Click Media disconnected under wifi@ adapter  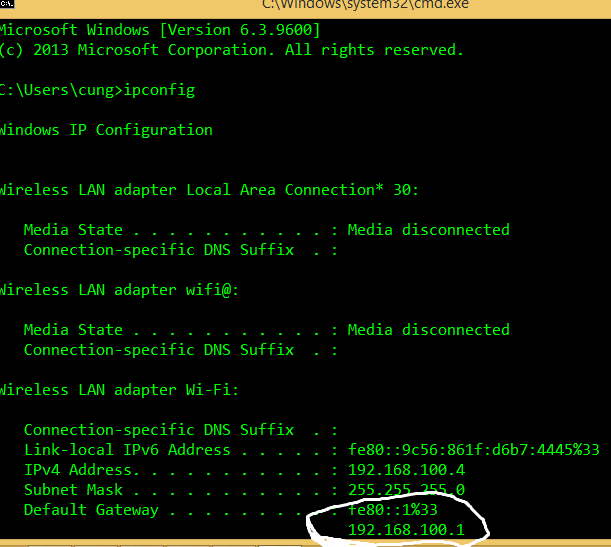(x=429, y=330)
